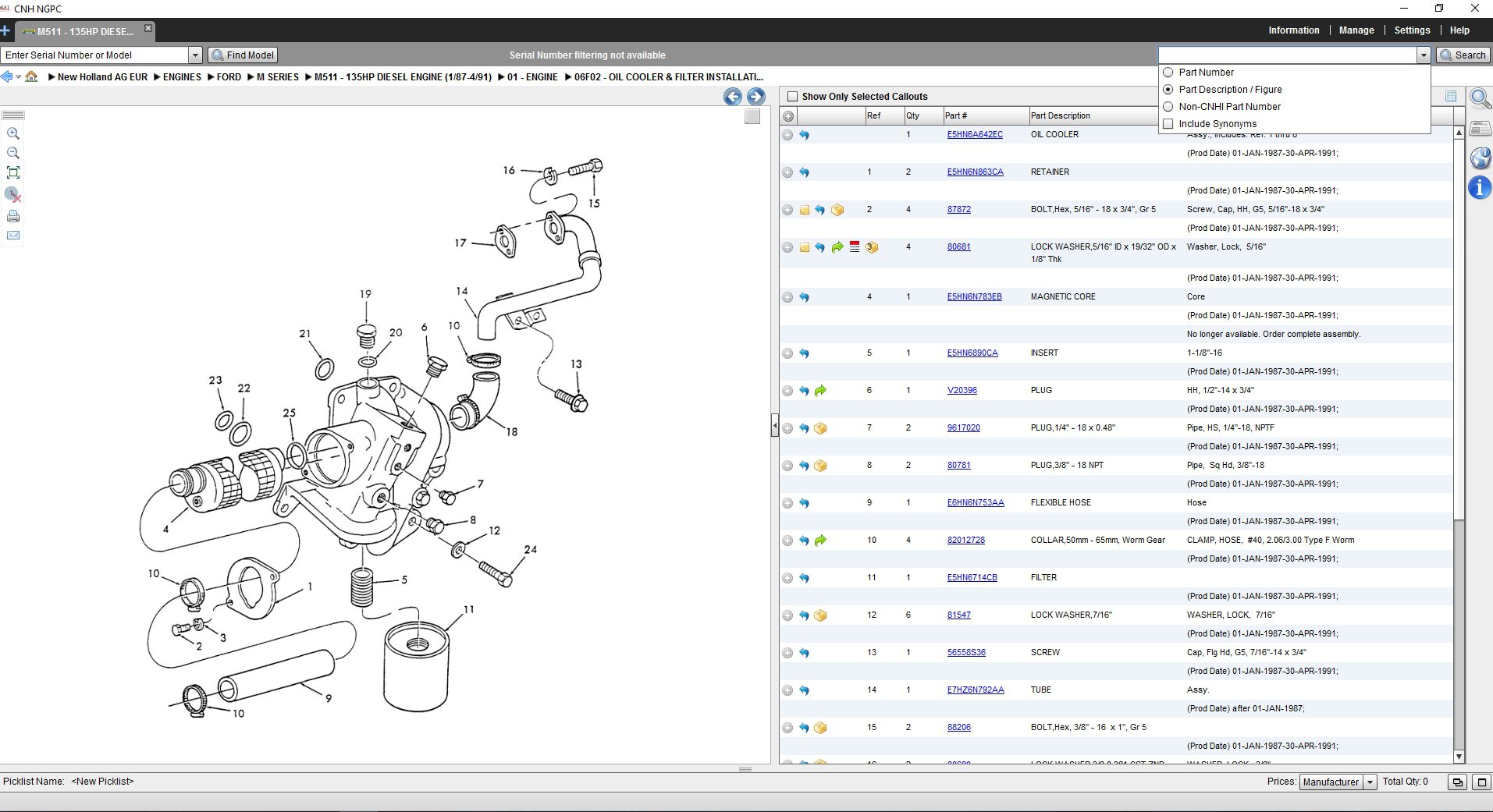The image size is (1493, 812).
Task: Go to previous figure arrow
Action: [x=733, y=97]
